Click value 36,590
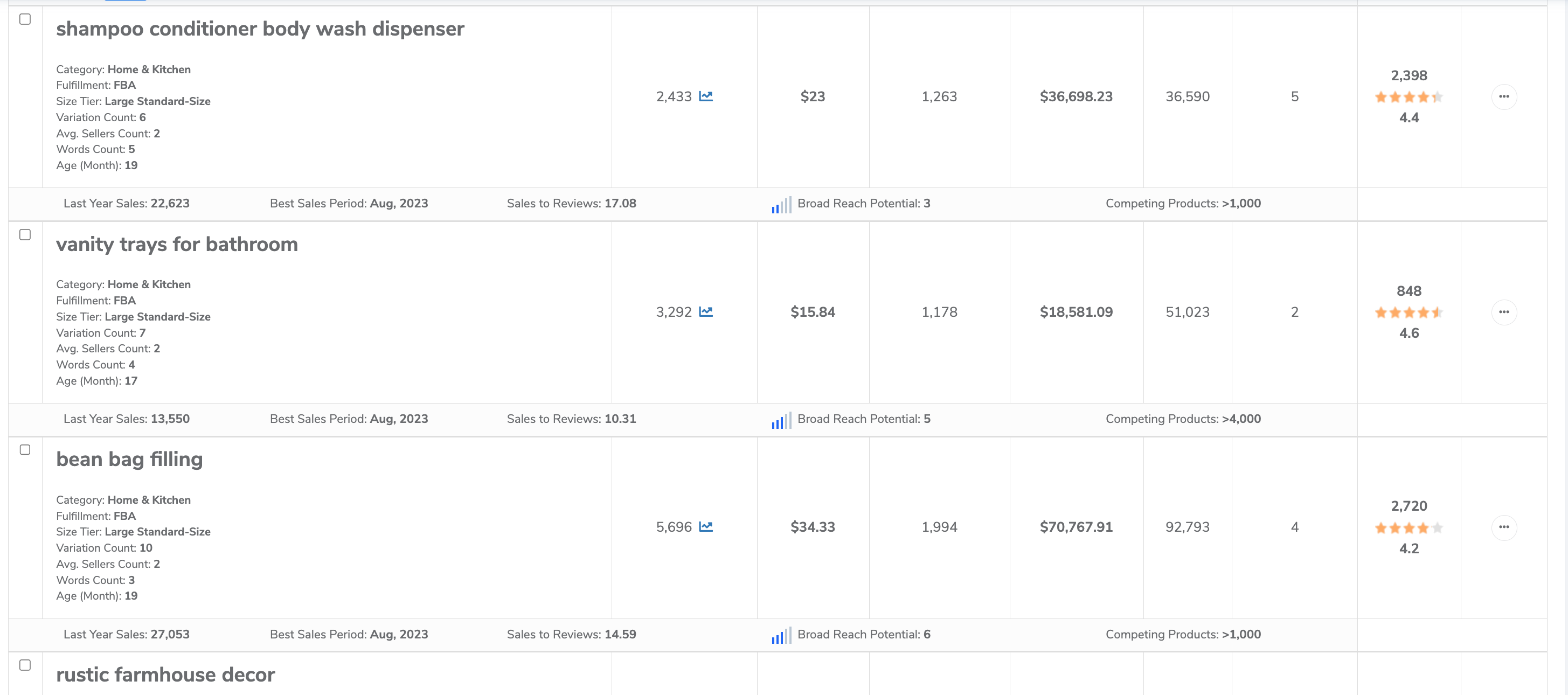This screenshot has width=1568, height=695. coord(1187,96)
